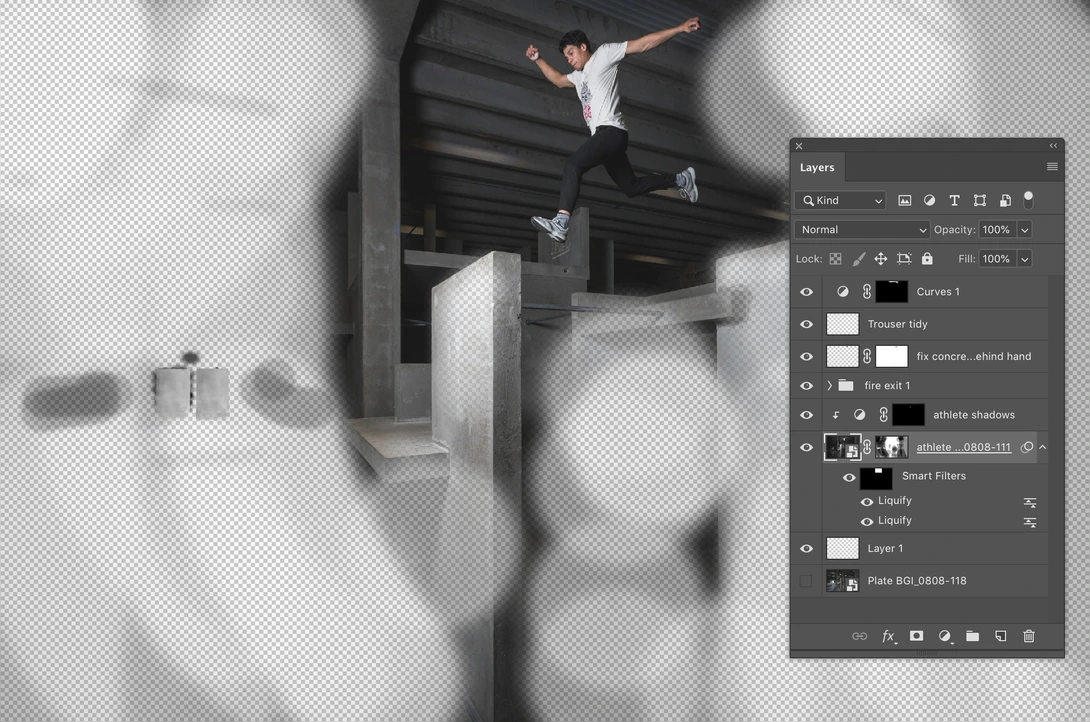Click first Liquify filter name
Screen dimensions: 1090x722
pos(895,500)
